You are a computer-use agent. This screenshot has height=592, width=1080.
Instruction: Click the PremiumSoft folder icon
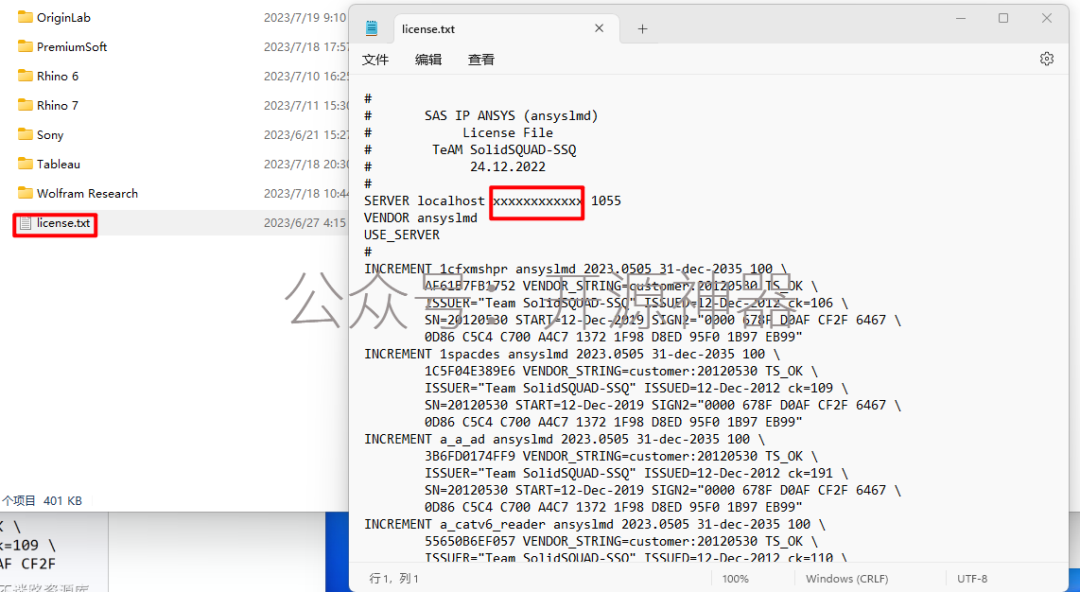tap(25, 46)
